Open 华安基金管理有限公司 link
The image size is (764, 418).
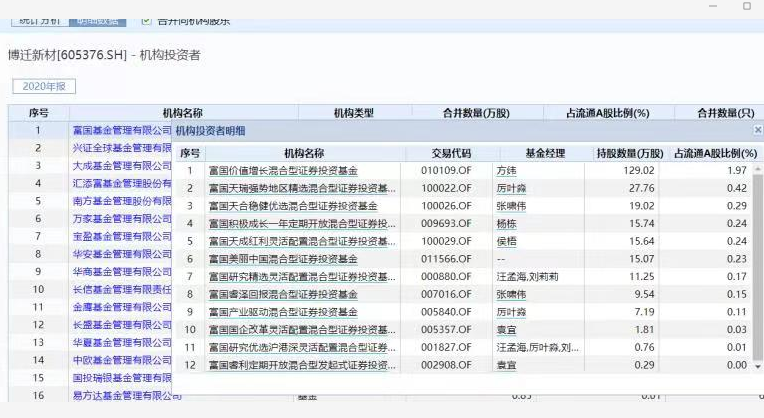pyautogui.click(x=122, y=254)
